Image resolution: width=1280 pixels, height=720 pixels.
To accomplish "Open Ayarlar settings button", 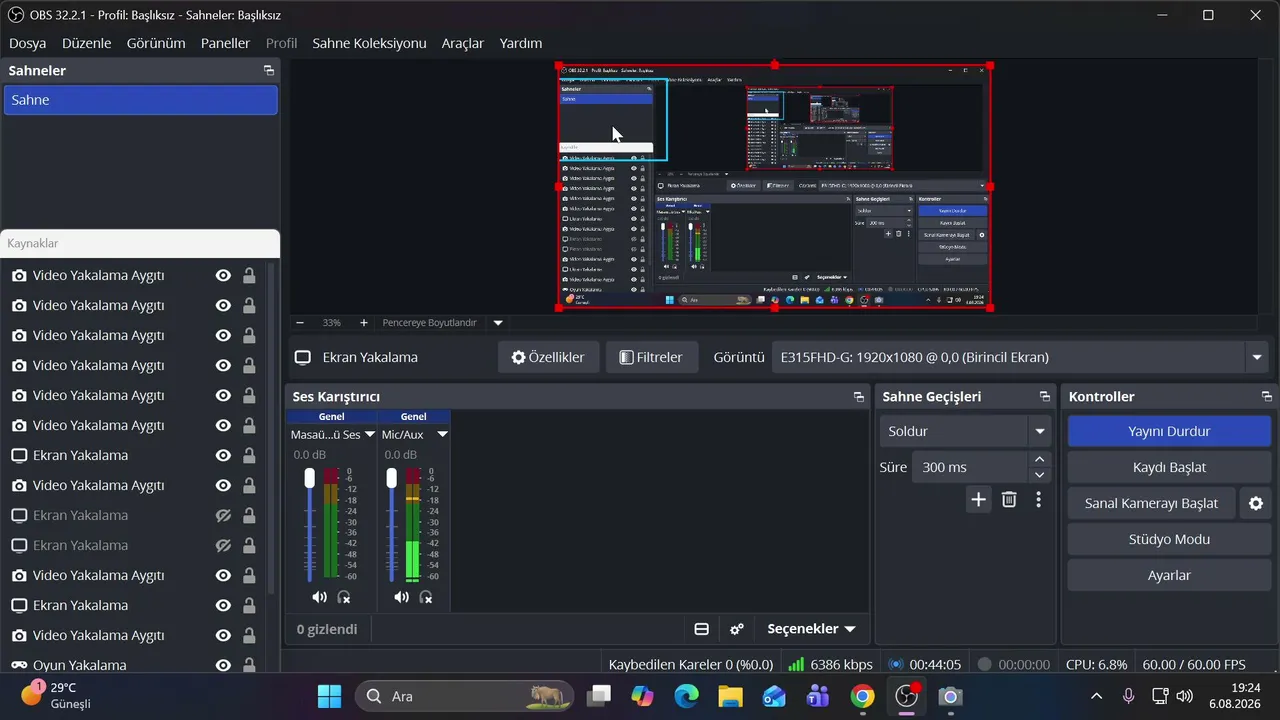I will (1169, 575).
